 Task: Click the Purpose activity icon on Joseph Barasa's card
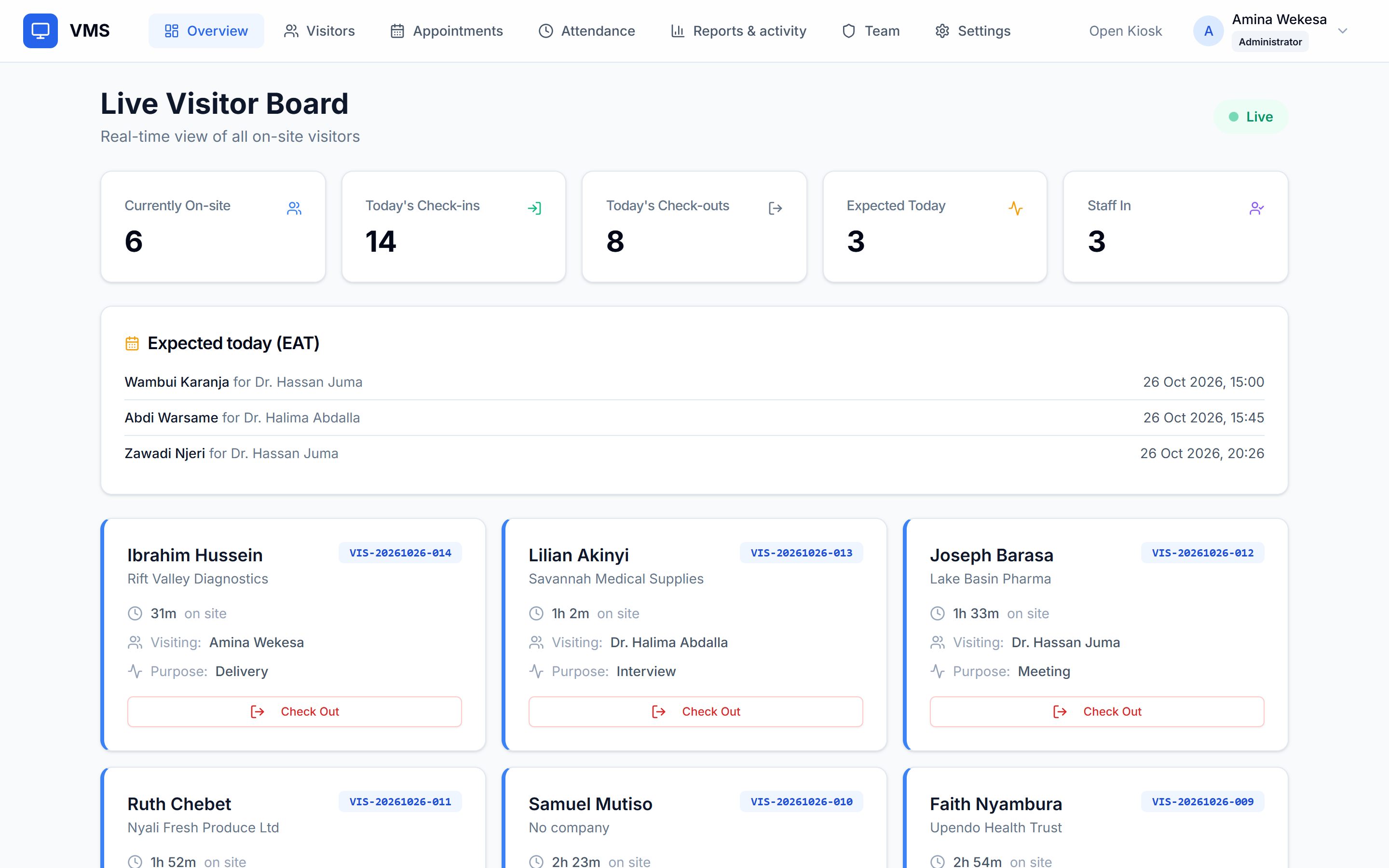[937, 671]
